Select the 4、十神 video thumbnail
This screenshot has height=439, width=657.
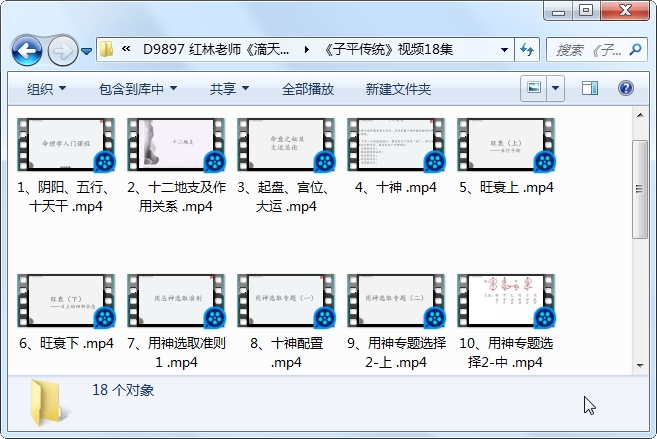pyautogui.click(x=396, y=145)
